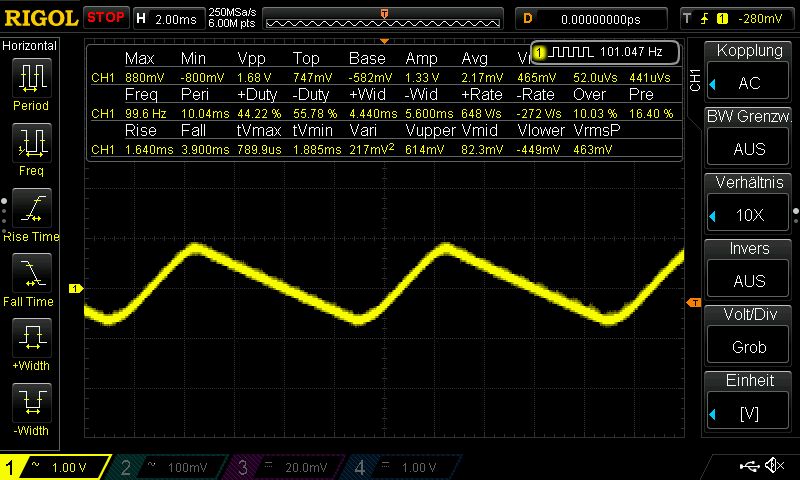This screenshot has height=480, width=800.
Task: Select channel 1 tab at 1.00 V
Action: [54, 467]
